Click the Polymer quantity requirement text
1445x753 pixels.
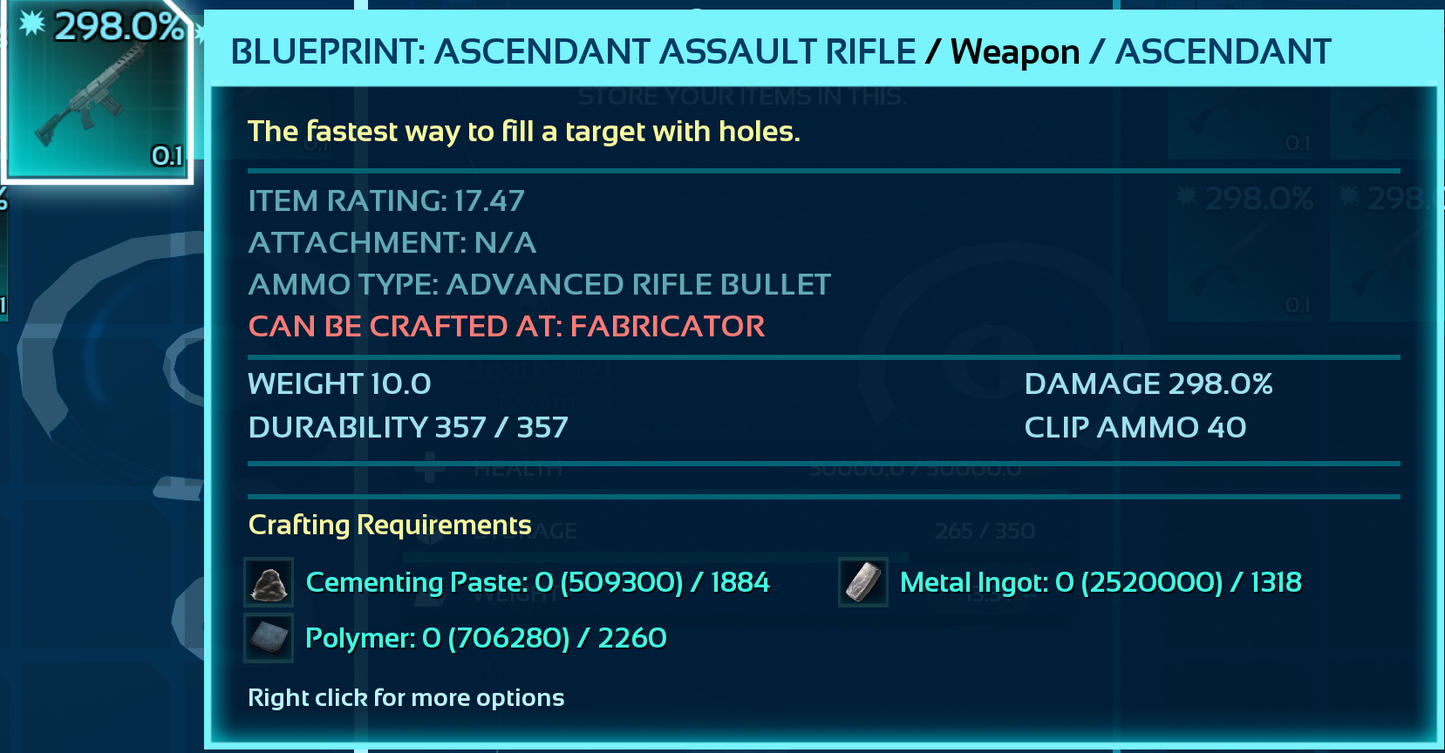click(x=486, y=638)
